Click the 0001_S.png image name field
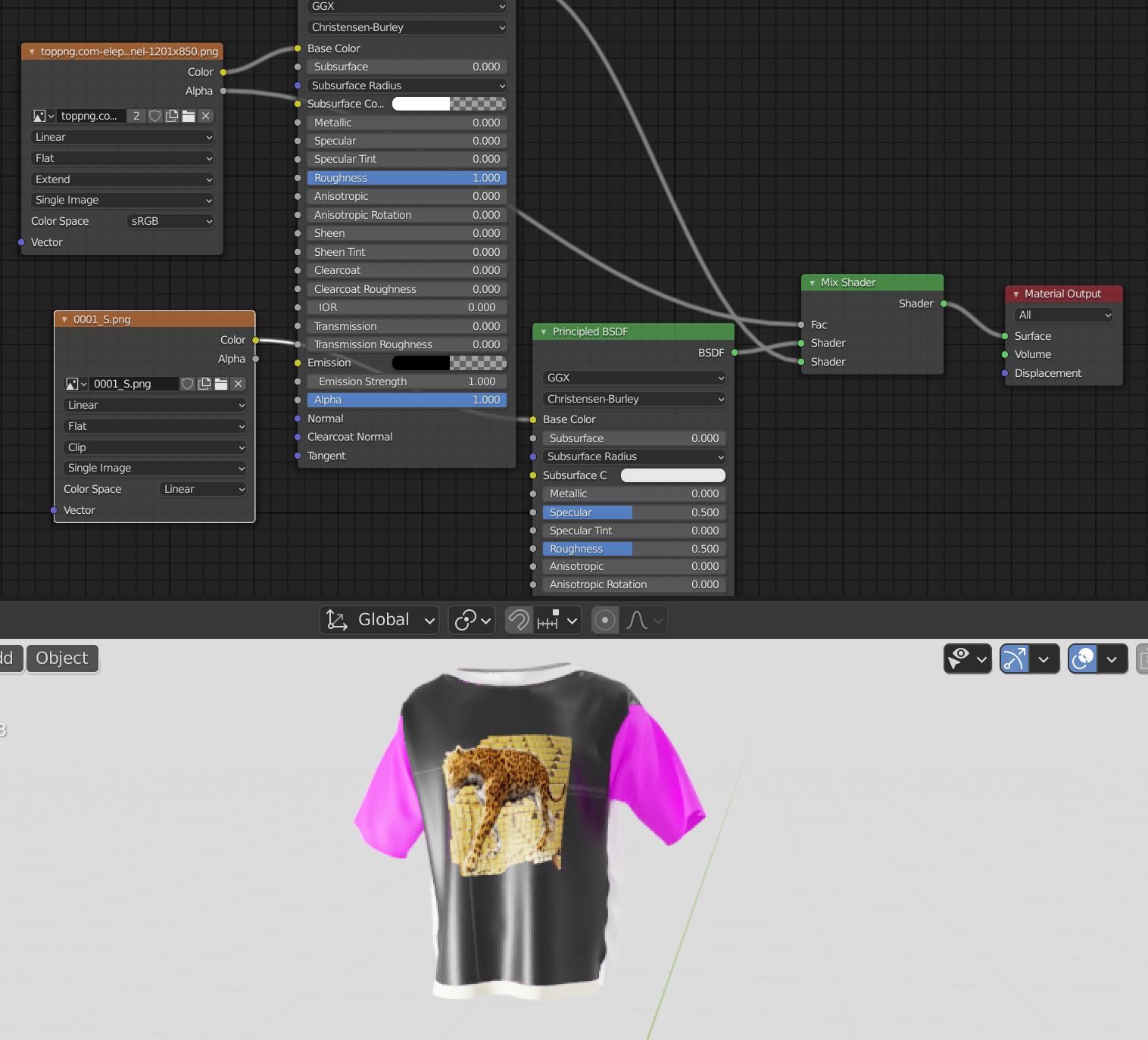Image resolution: width=1148 pixels, height=1040 pixels. click(x=133, y=384)
